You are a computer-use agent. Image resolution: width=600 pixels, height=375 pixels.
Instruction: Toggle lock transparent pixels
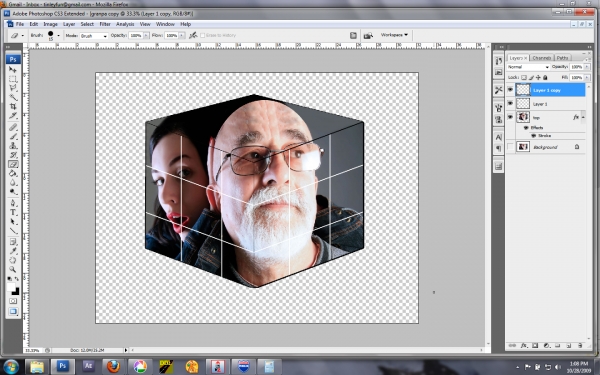(x=524, y=77)
